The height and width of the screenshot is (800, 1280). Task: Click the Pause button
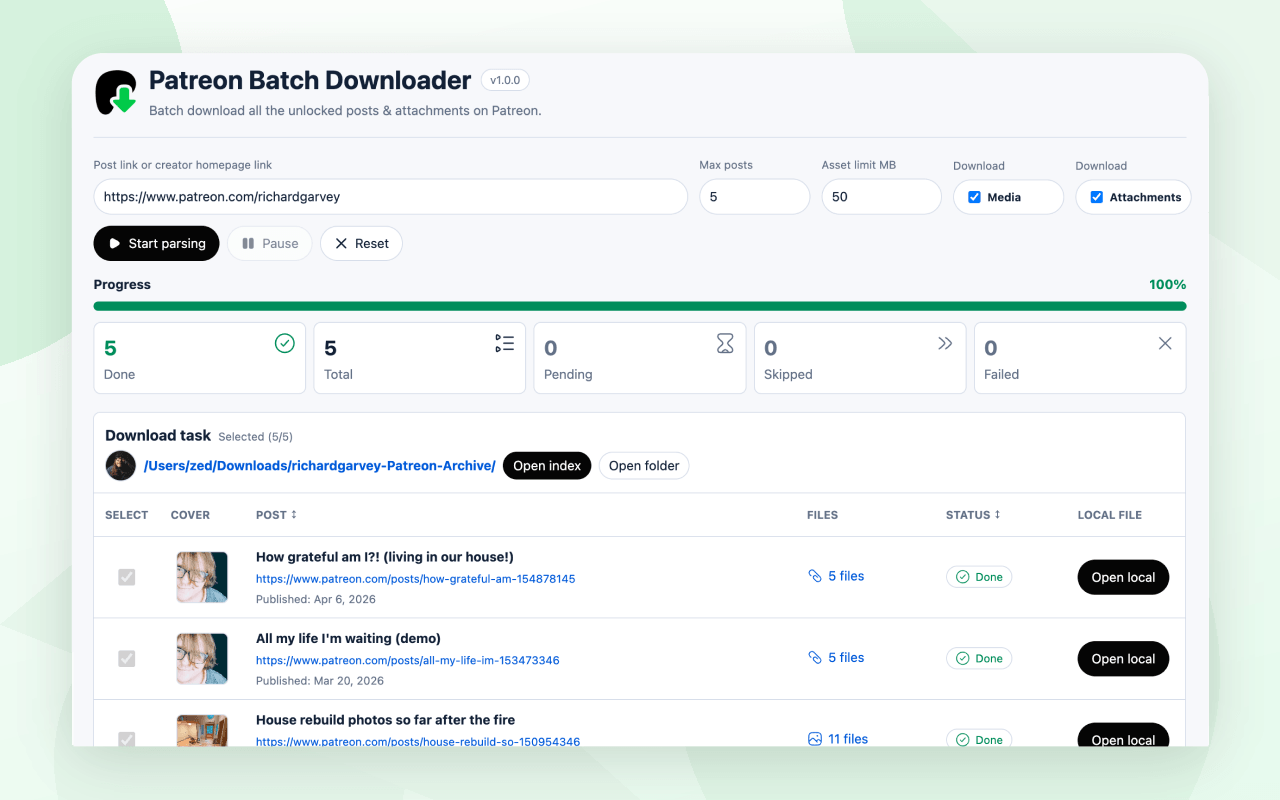pyautogui.click(x=270, y=243)
